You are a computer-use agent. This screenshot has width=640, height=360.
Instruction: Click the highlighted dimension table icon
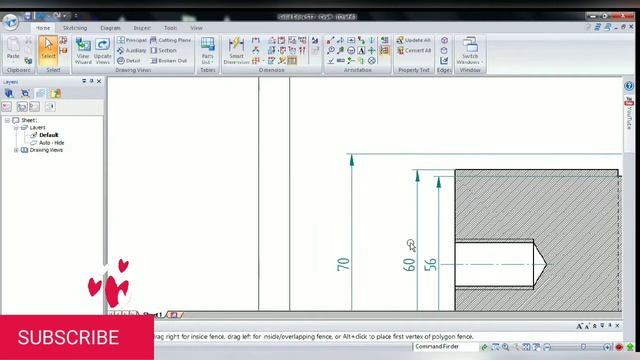click(x=292, y=61)
